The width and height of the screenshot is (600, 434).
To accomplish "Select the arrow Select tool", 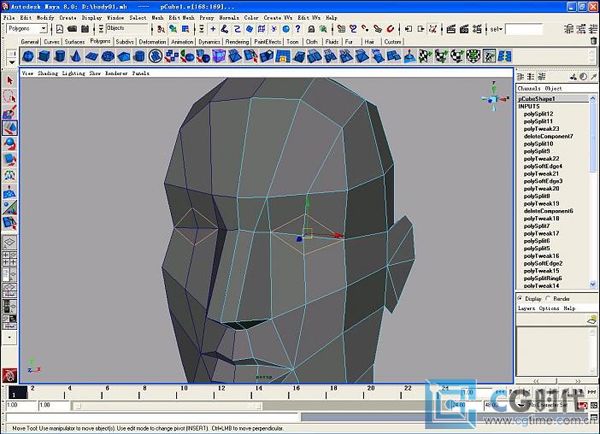I will [10, 81].
